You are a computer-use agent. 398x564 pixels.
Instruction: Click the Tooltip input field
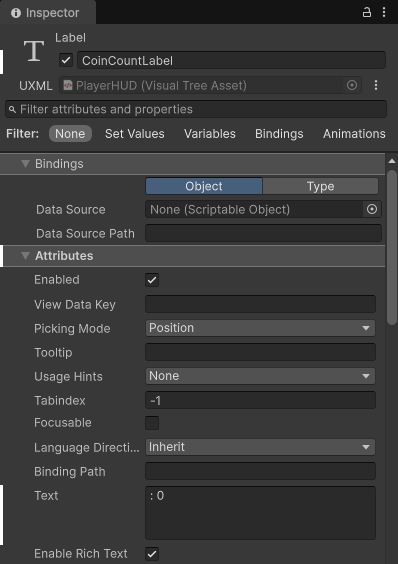pyautogui.click(x=260, y=352)
